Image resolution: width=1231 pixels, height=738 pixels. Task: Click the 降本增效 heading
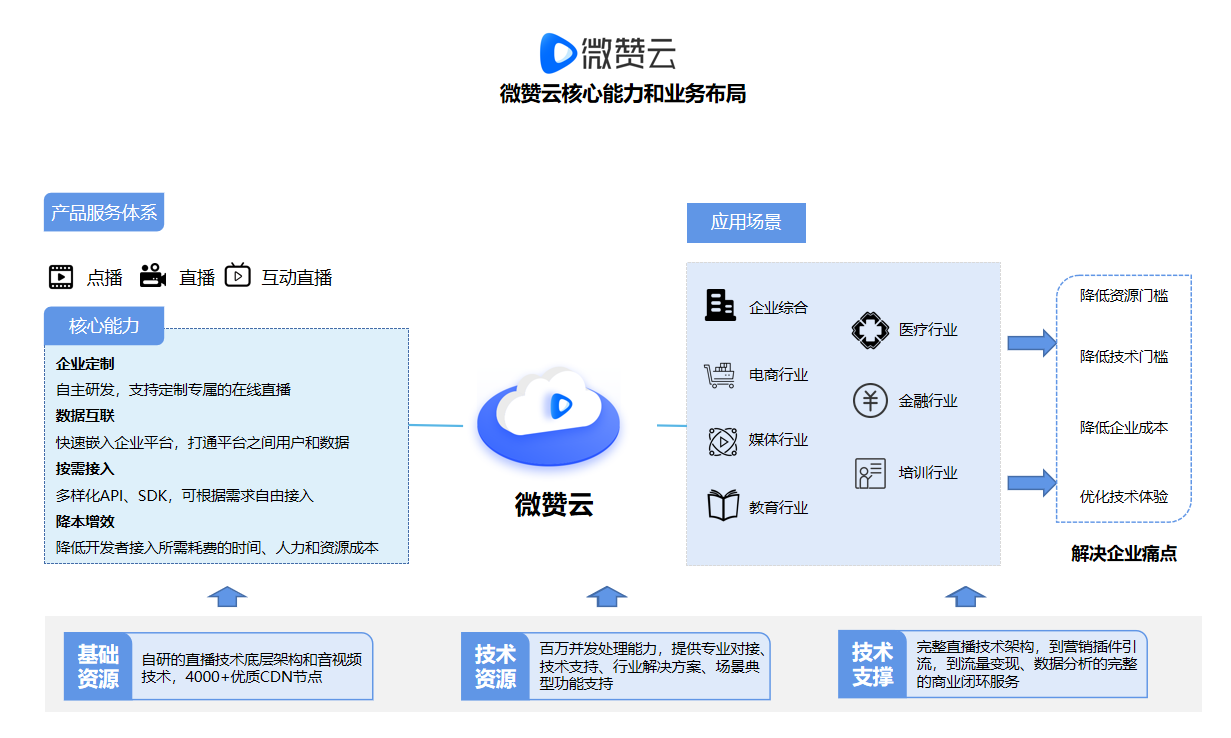85,521
